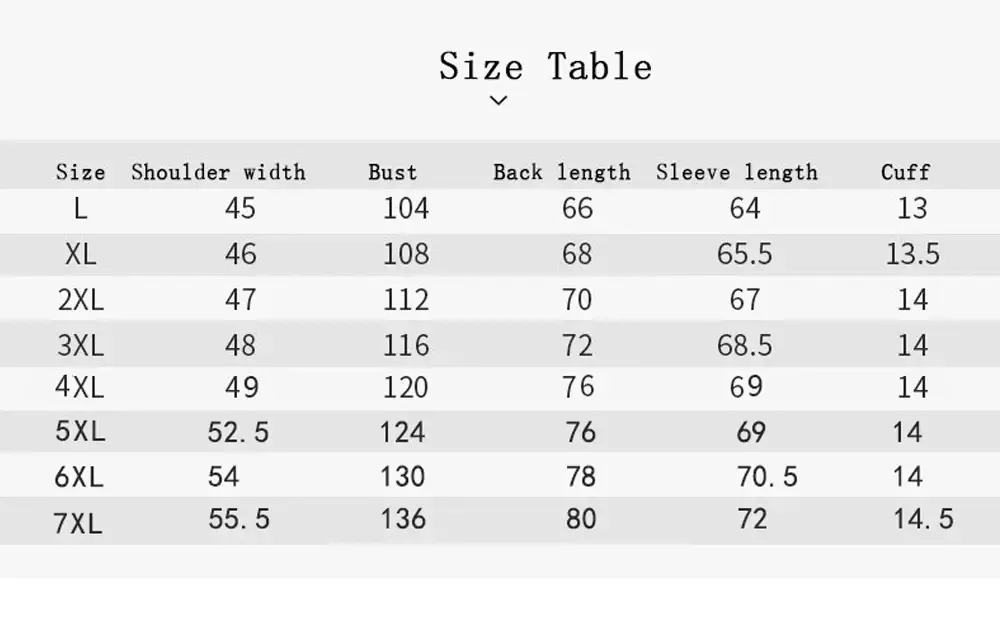
Task: Choose the 2XL size row label
Action: [x=80, y=299]
